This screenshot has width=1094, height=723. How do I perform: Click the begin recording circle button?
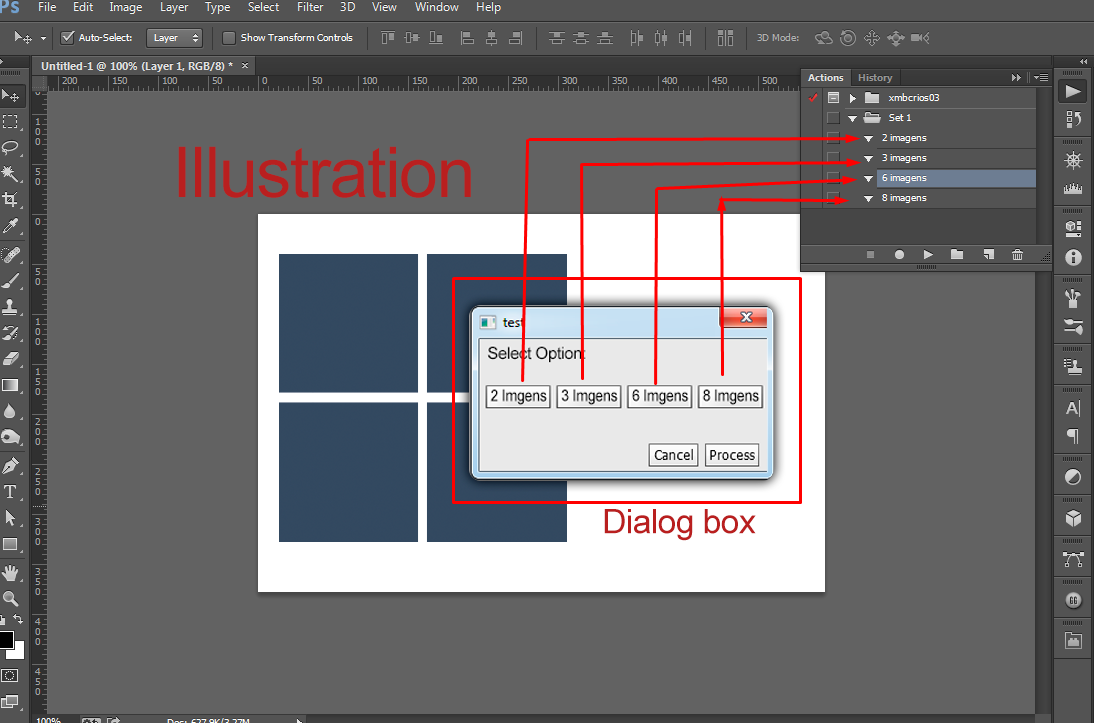point(899,255)
